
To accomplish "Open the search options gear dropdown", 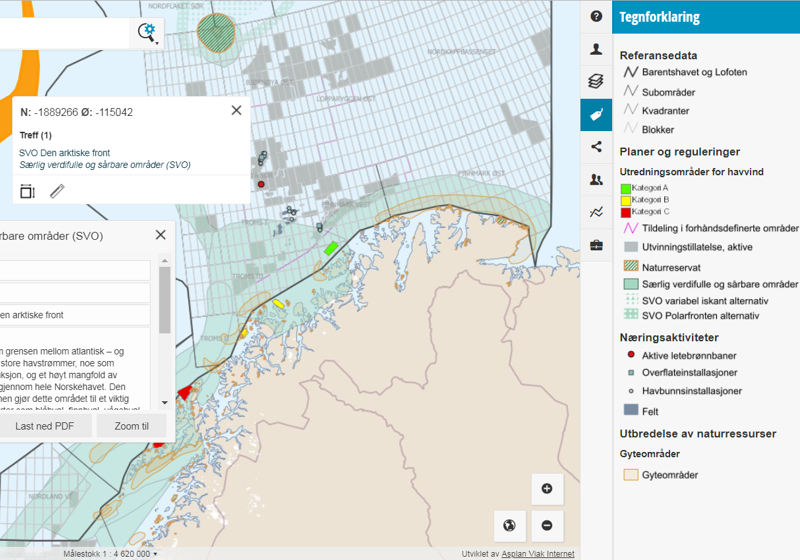I will pyautogui.click(x=148, y=33).
